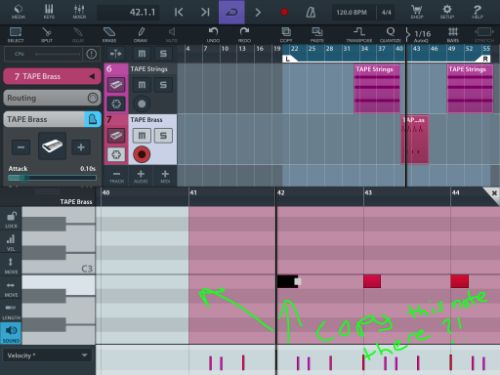This screenshot has width=500, height=375.
Task: Tap the 42.1.1 position display
Action: 128,13
